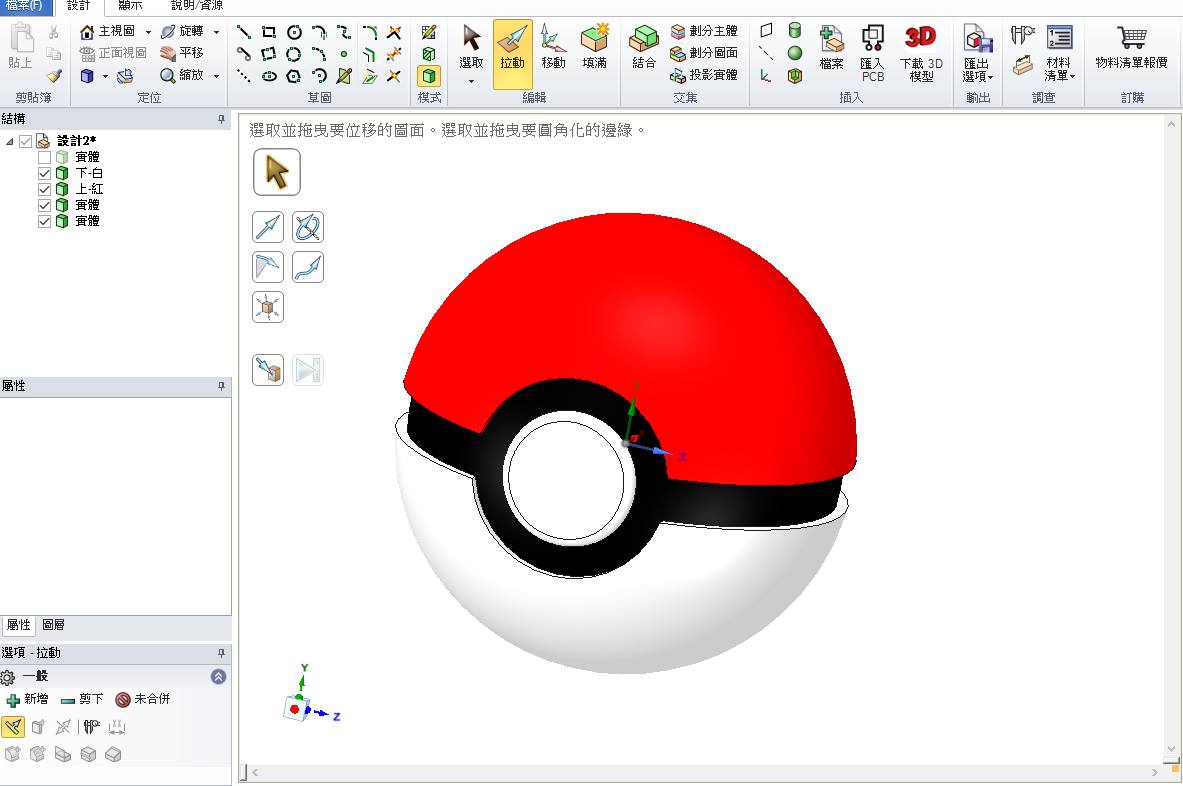Toggle visibility checkbox of 設計2*
This screenshot has height=786, width=1183.
pyautogui.click(x=26, y=141)
